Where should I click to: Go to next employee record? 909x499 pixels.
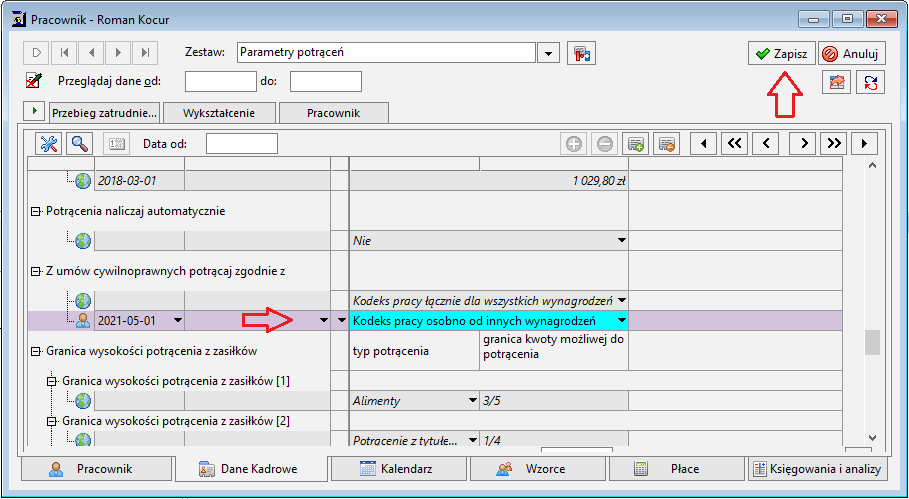click(118, 53)
